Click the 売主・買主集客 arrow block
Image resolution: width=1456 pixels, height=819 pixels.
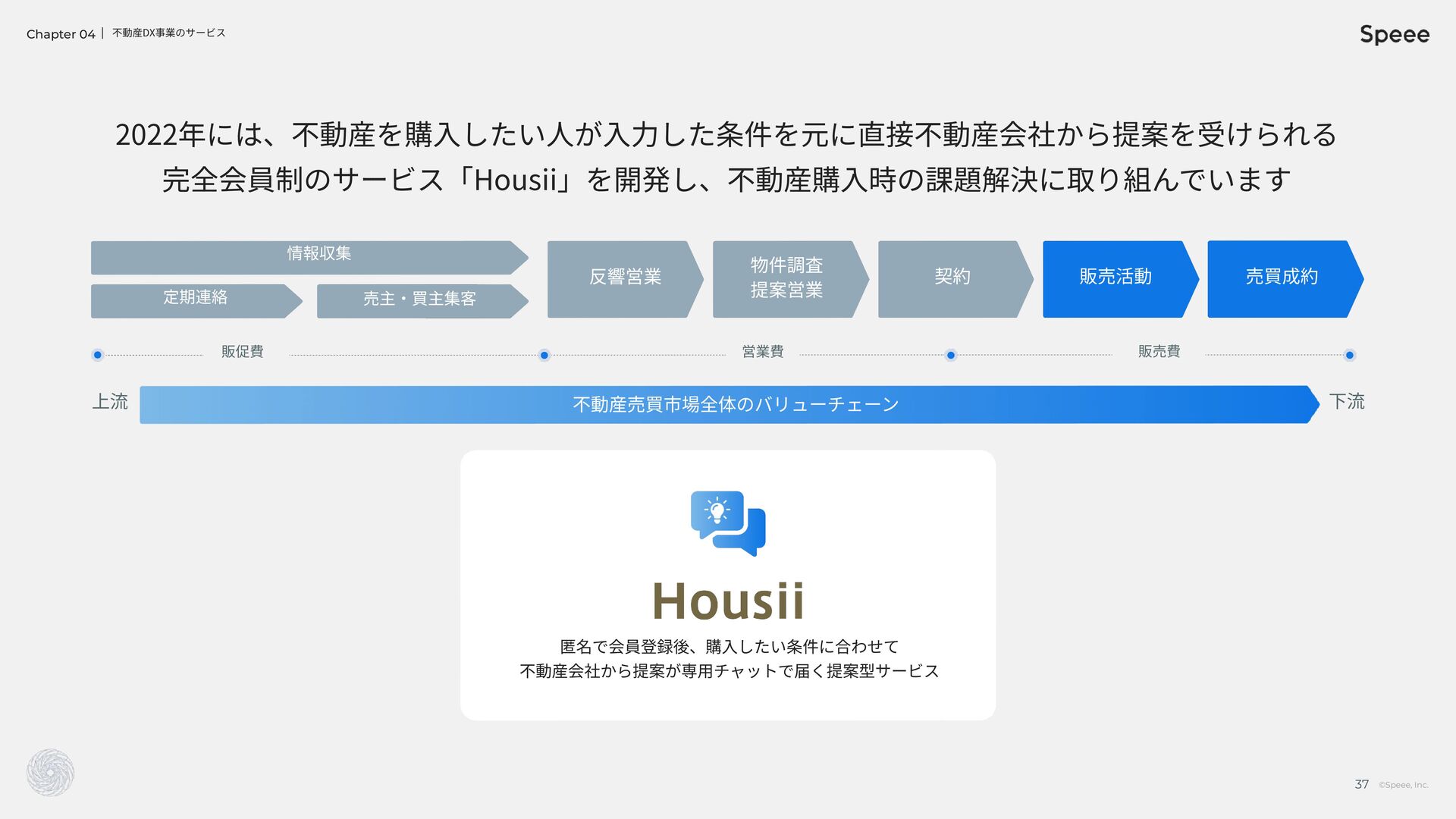421,300
